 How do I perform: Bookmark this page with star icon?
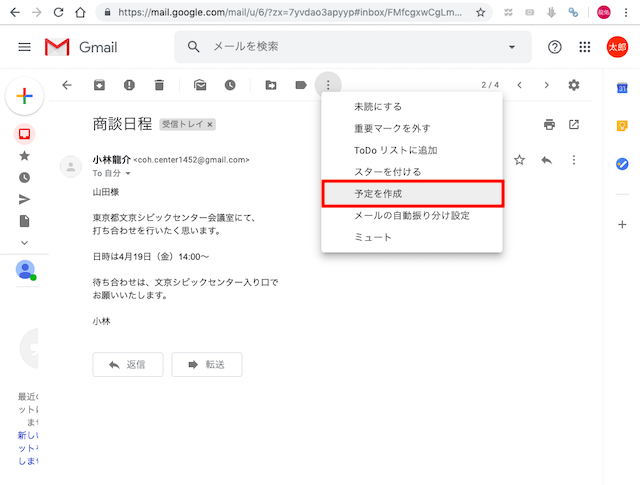[x=480, y=13]
